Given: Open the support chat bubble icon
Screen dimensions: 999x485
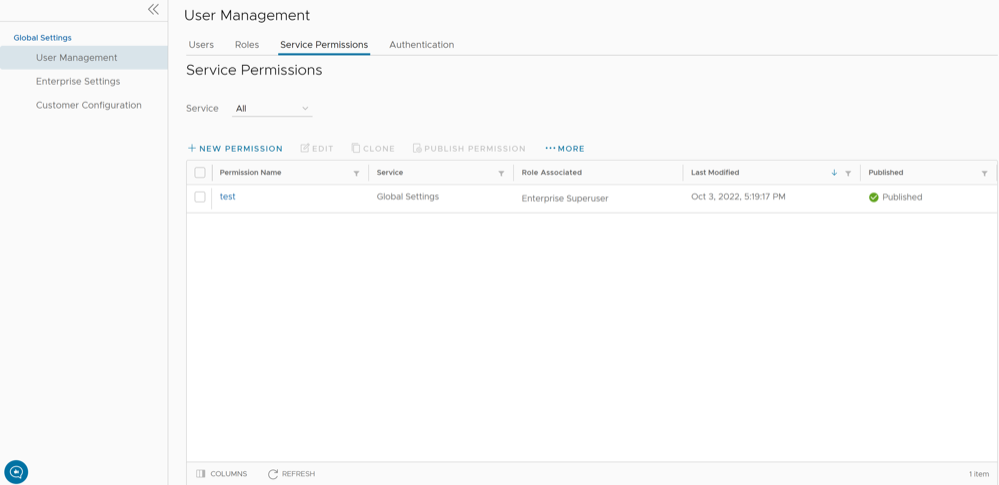Looking at the screenshot, I should pos(16,471).
